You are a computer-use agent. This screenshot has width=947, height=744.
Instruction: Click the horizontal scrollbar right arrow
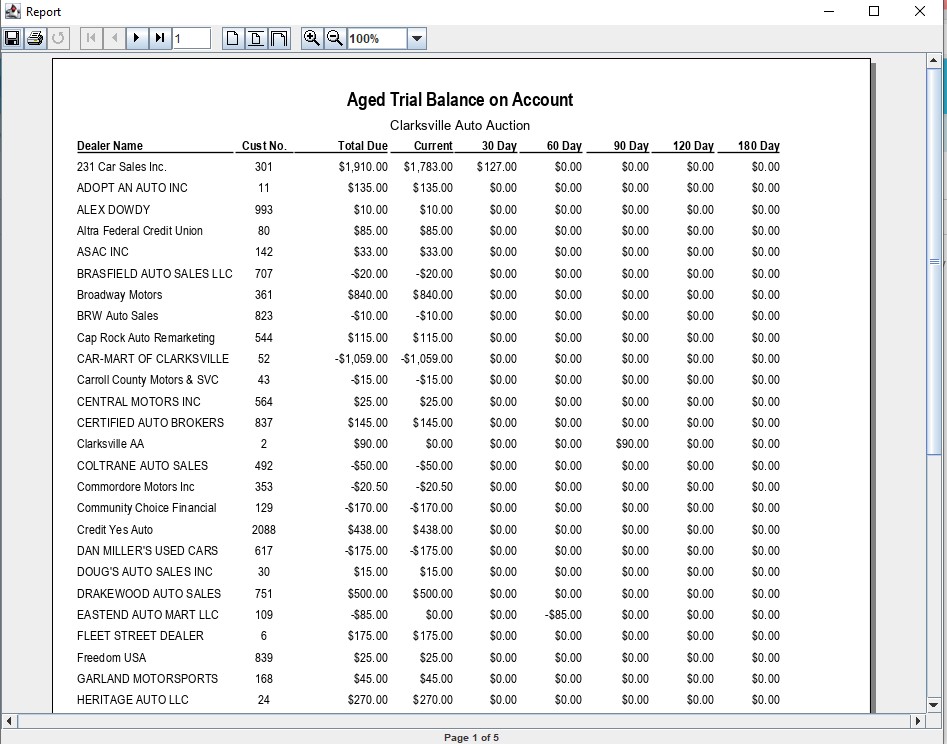(918, 720)
